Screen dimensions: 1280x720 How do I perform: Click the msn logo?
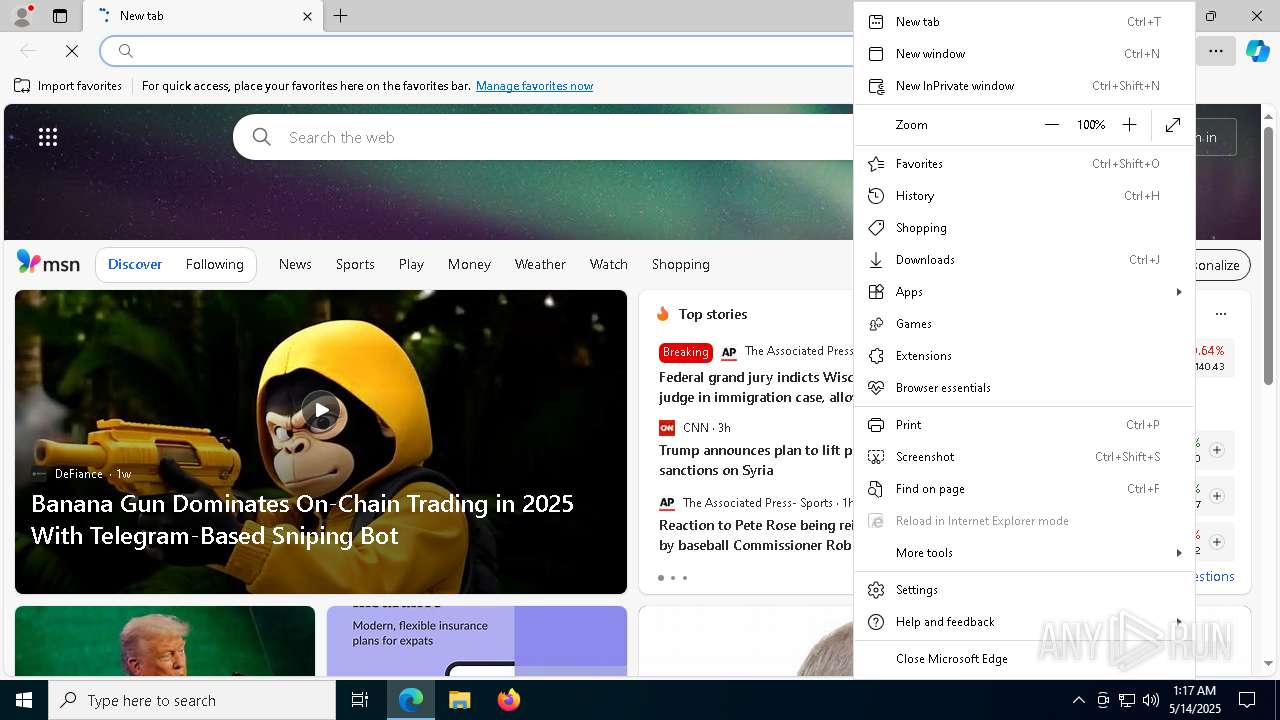[48, 264]
